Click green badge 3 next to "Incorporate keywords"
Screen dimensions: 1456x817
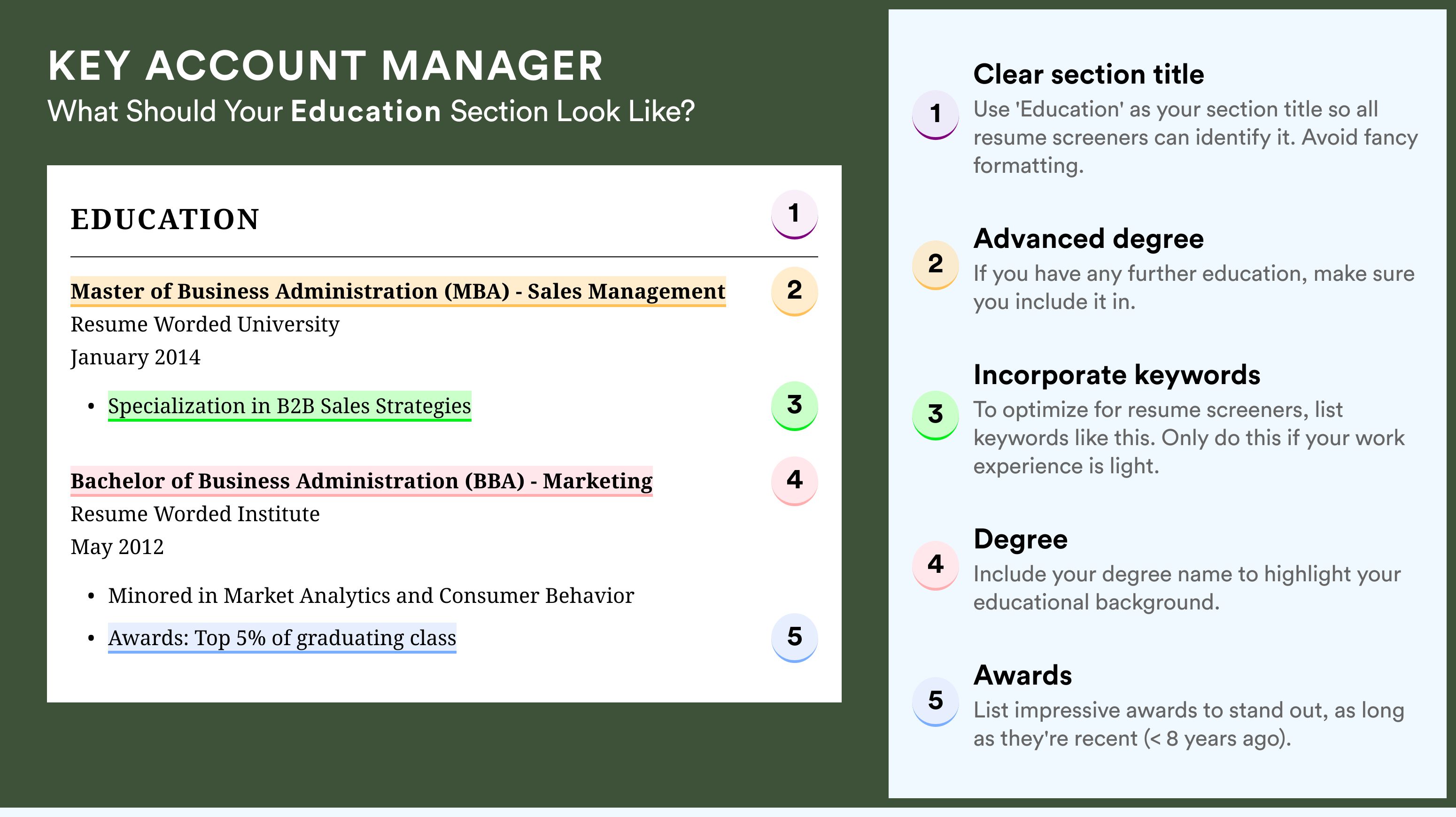pyautogui.click(x=936, y=415)
